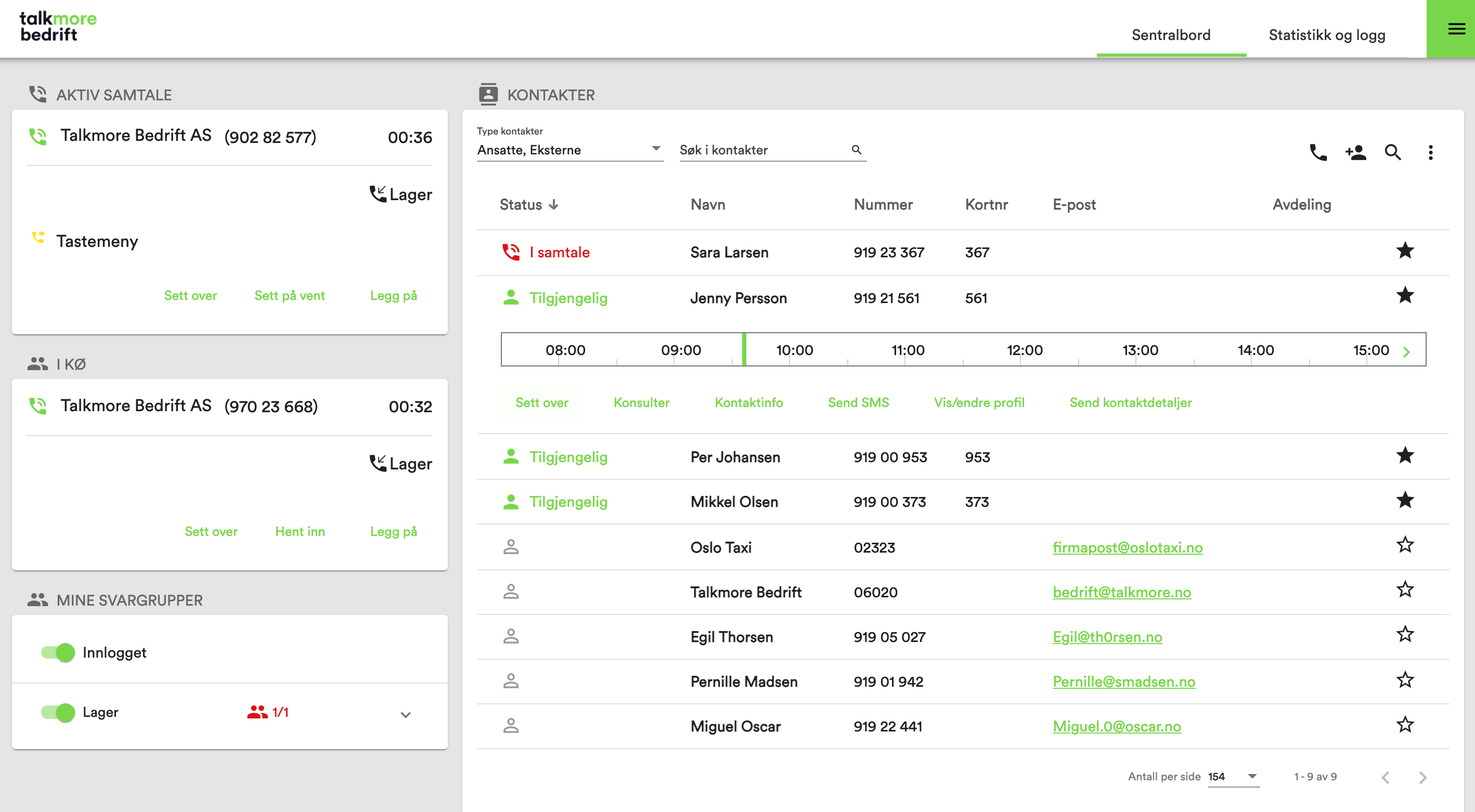This screenshot has width=1475, height=812.
Task: Click the phone dial icon in contacts toolbar
Action: 1318,152
